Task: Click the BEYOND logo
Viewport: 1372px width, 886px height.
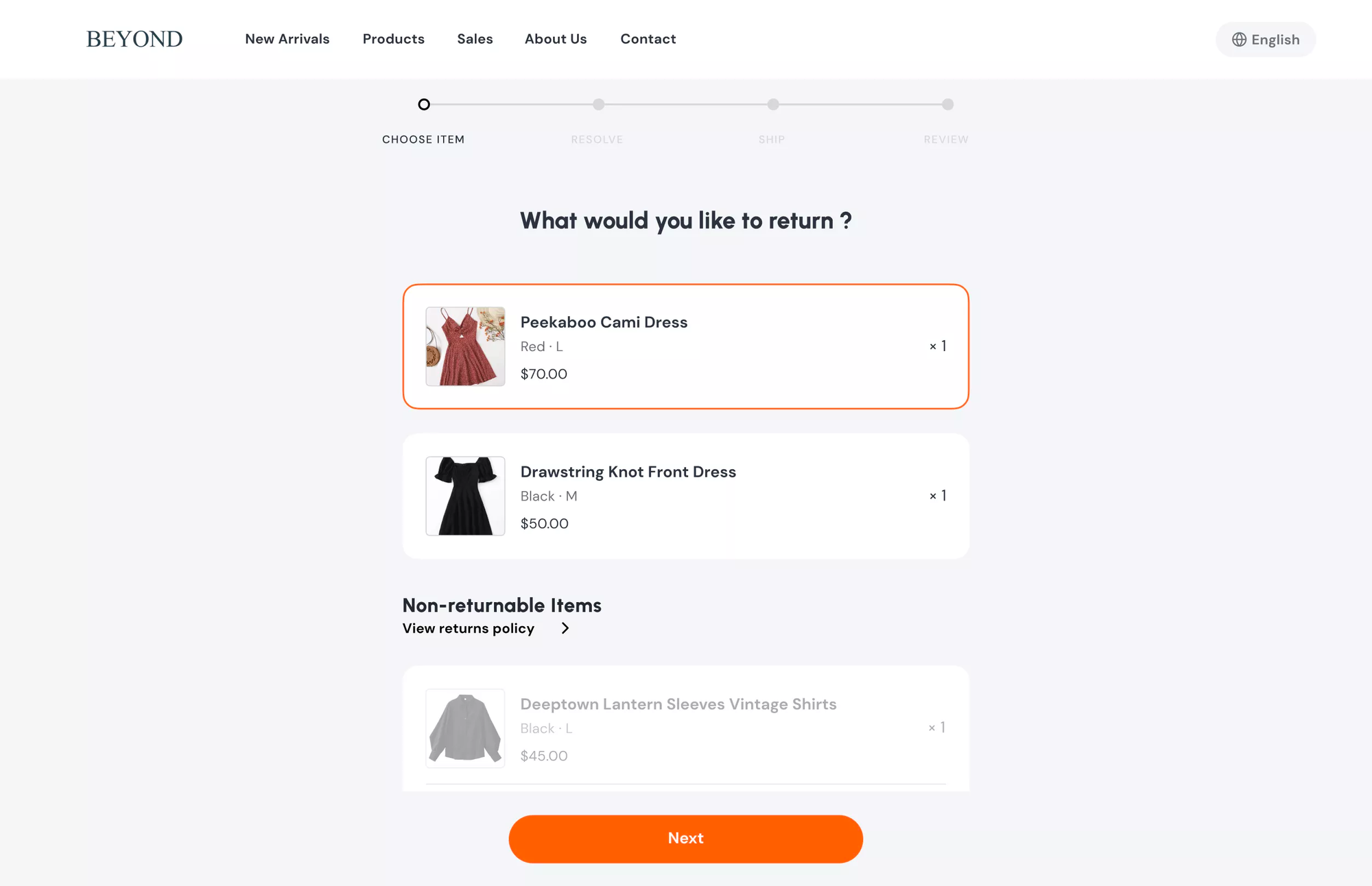Action: coord(134,39)
